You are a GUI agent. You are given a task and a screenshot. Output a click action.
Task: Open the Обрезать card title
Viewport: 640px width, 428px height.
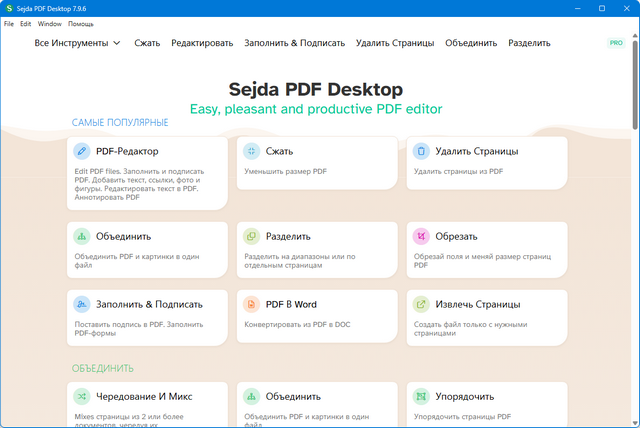[456, 237]
